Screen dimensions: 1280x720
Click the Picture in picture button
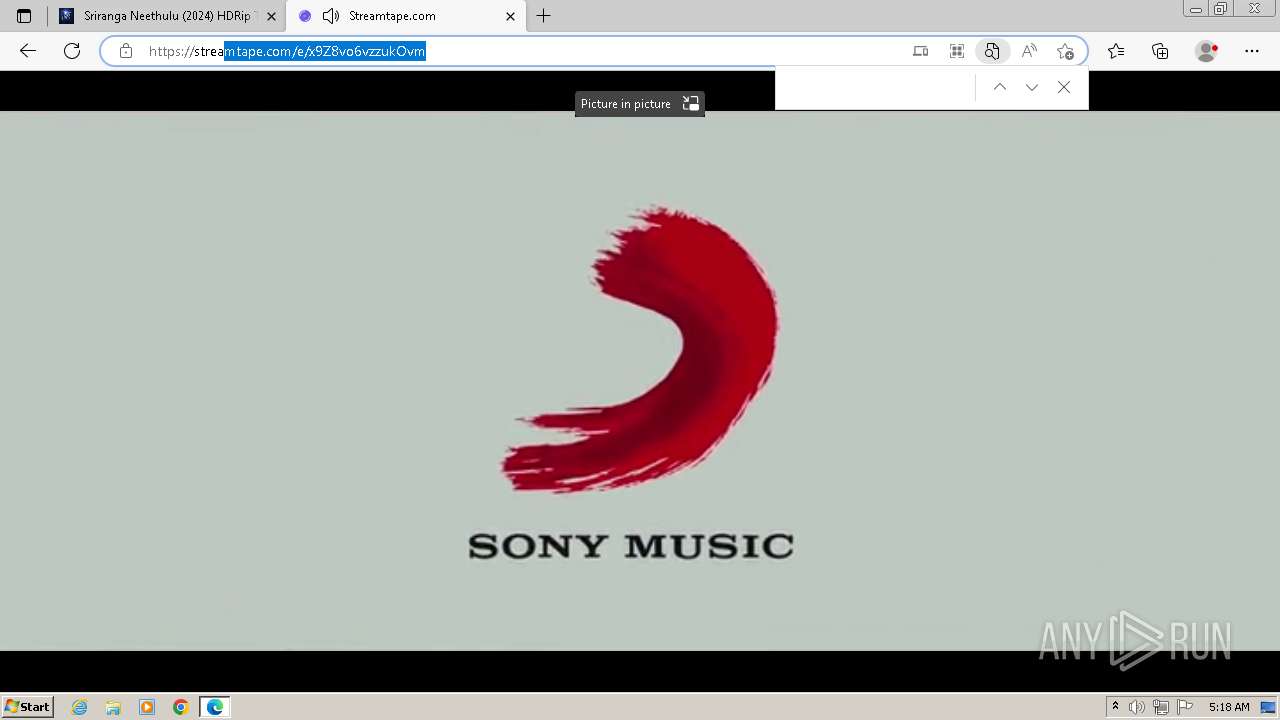coord(640,104)
